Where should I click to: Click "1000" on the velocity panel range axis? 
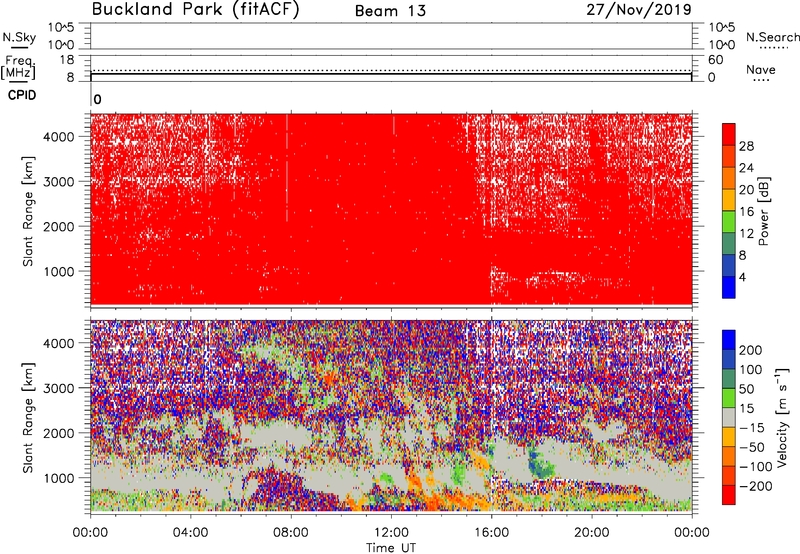59,478
